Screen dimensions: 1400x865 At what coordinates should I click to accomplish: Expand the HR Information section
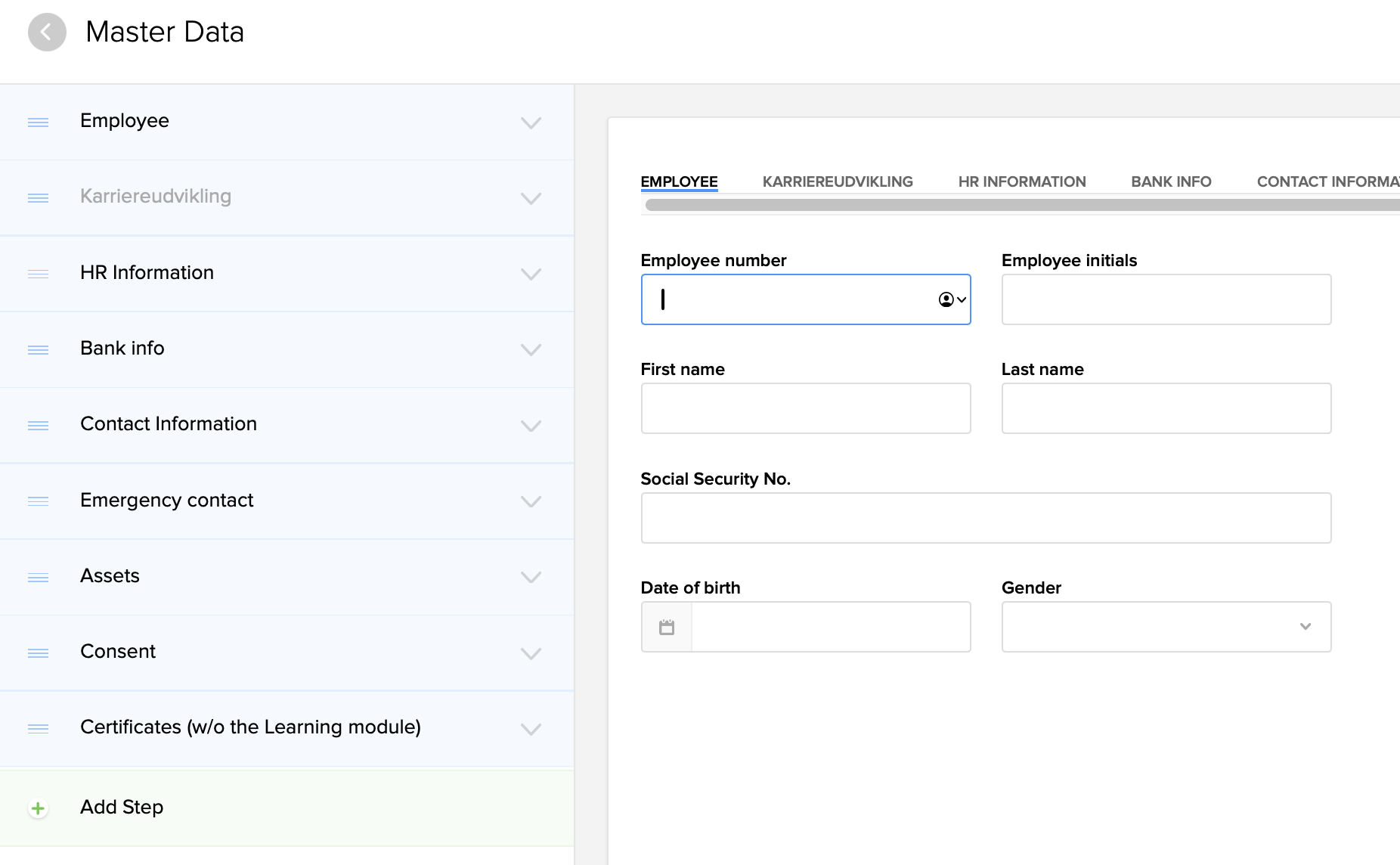click(x=531, y=274)
